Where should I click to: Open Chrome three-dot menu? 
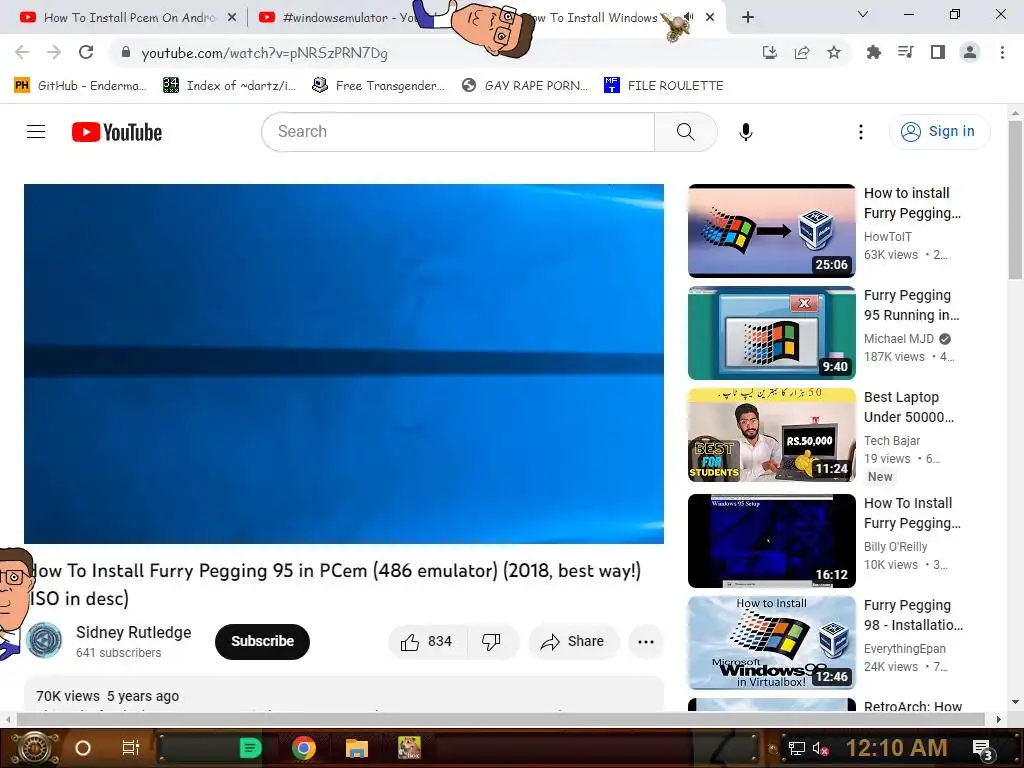[x=1002, y=53]
